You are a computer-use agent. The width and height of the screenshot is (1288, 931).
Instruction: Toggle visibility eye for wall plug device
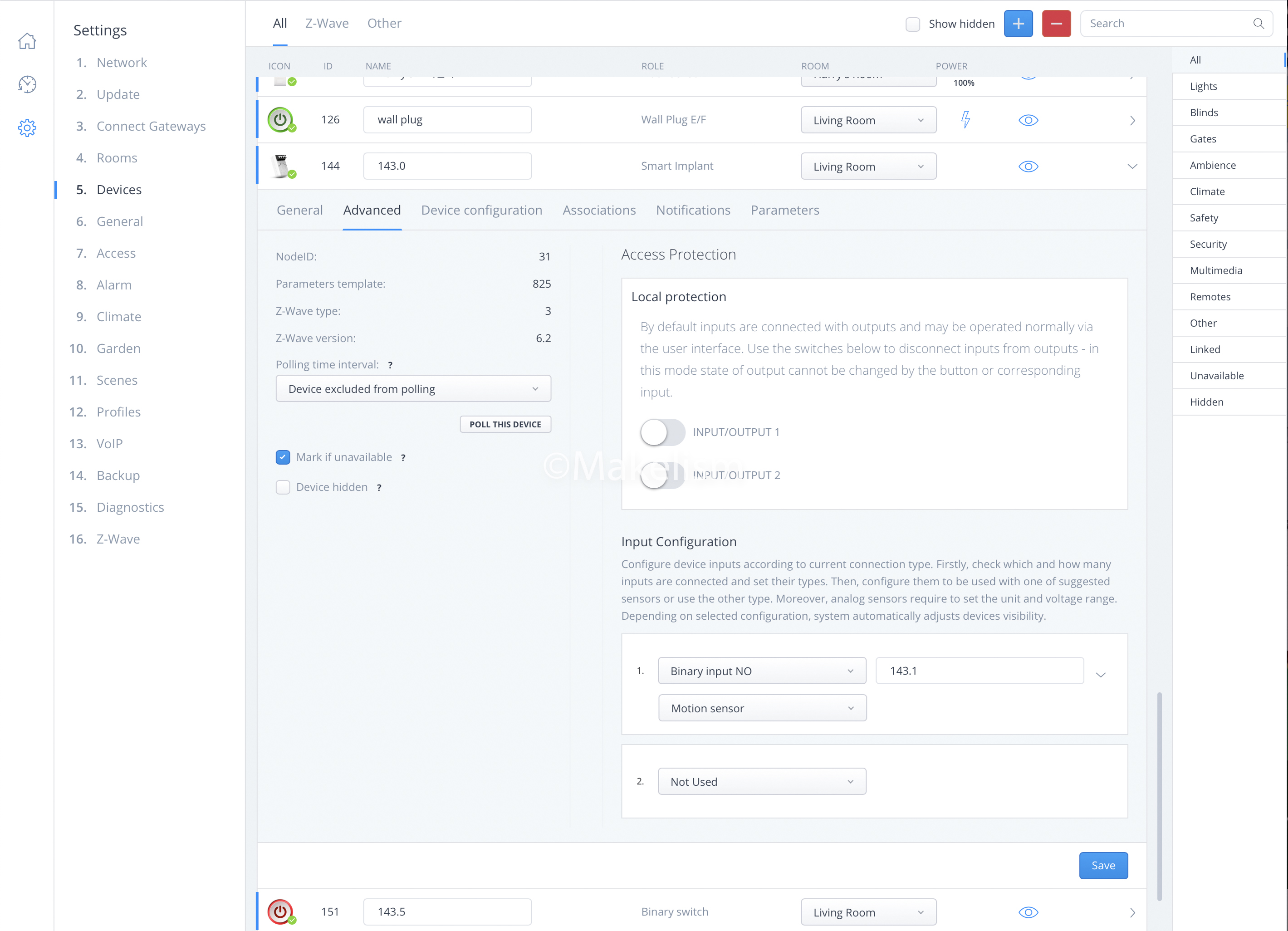pyautogui.click(x=1028, y=120)
